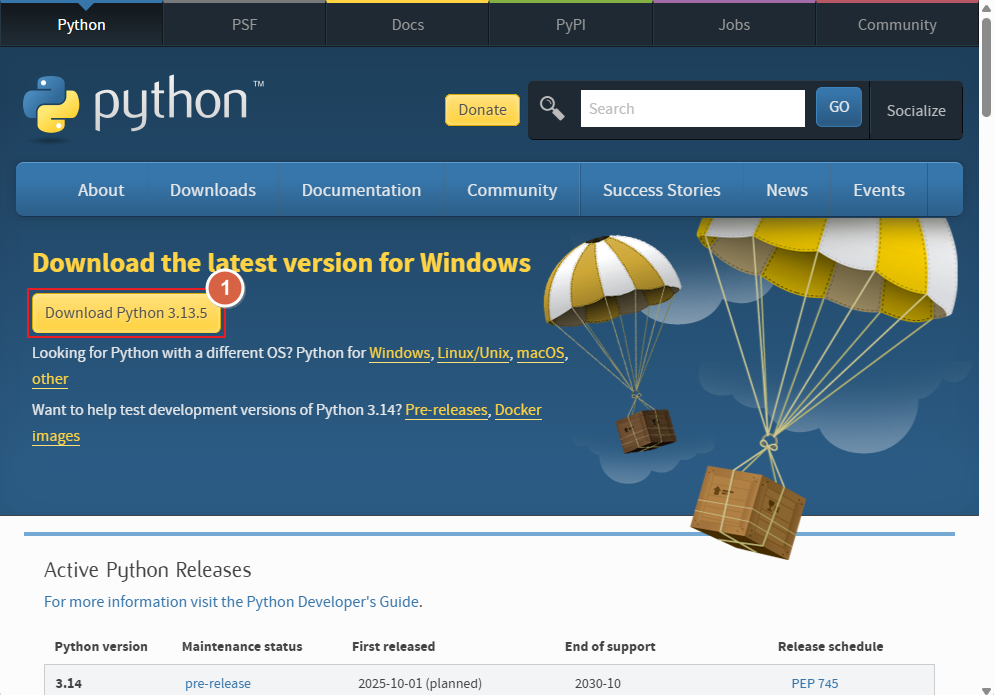Screen dimensions: 994x695
Task: Open Community in main navigation bar
Action: pyautogui.click(x=512, y=190)
